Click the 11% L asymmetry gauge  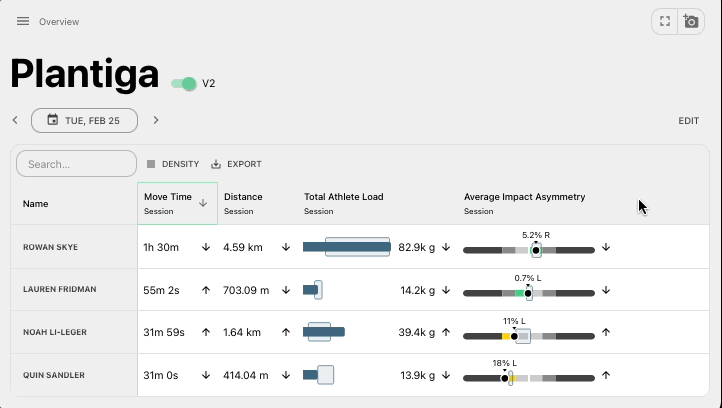pyautogui.click(x=529, y=336)
